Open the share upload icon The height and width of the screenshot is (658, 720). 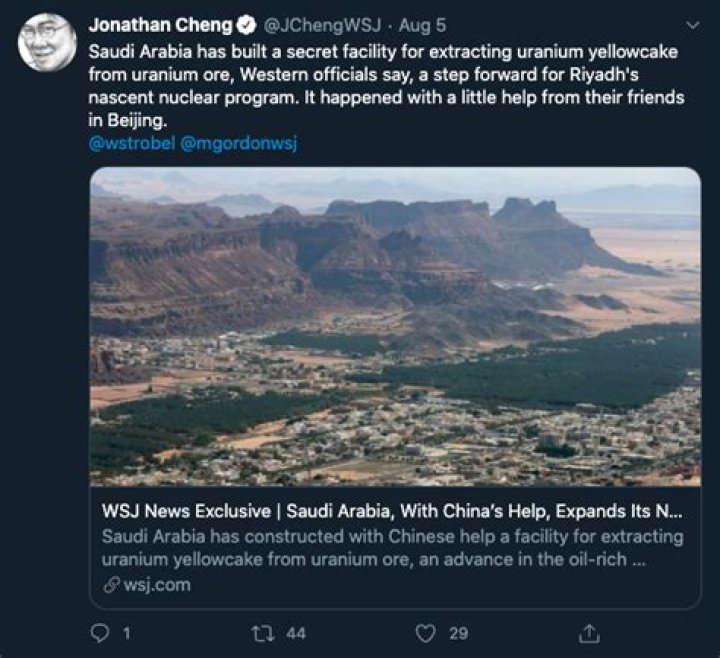tap(589, 634)
